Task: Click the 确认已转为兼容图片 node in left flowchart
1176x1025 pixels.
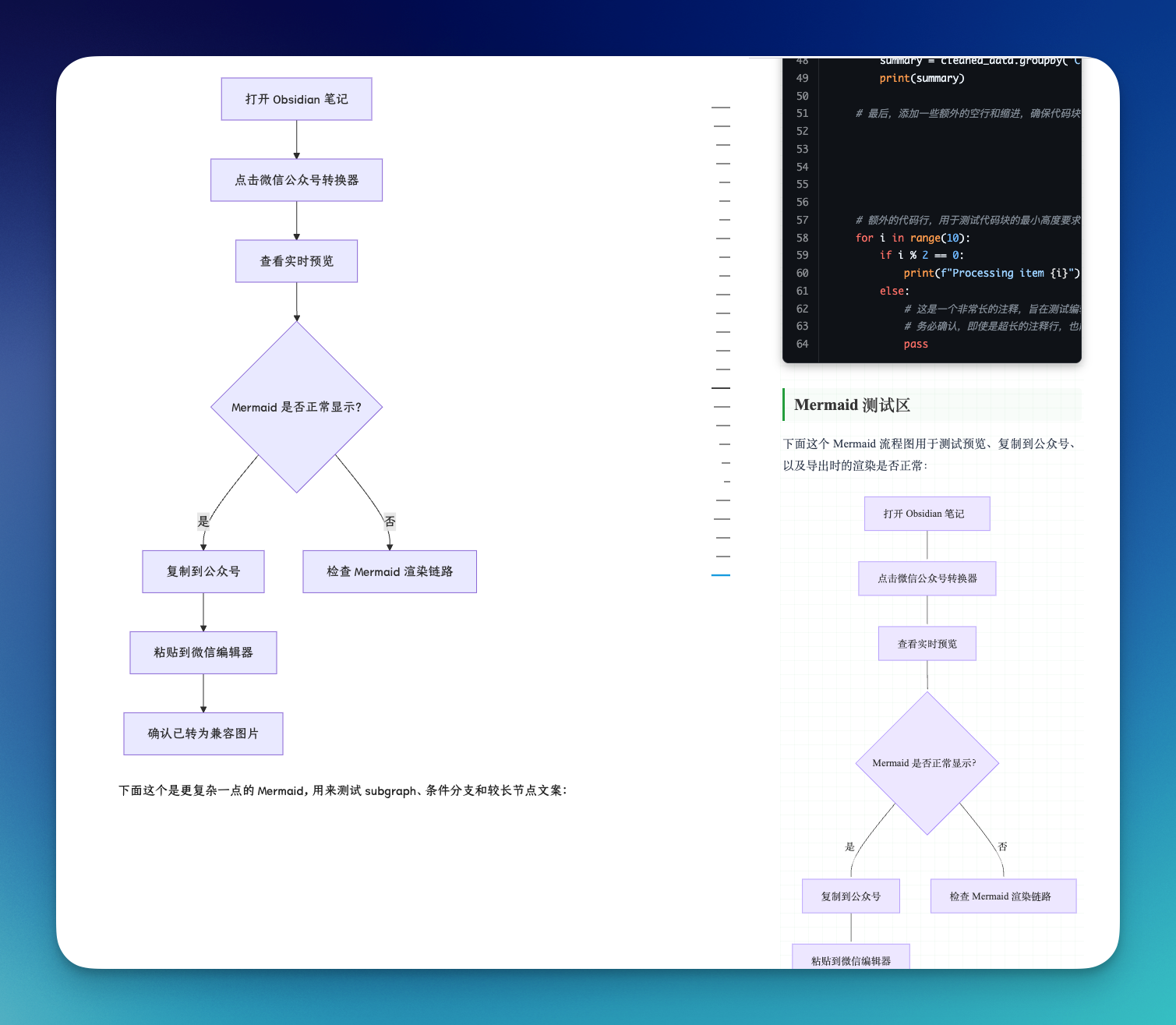Action: coord(203,733)
